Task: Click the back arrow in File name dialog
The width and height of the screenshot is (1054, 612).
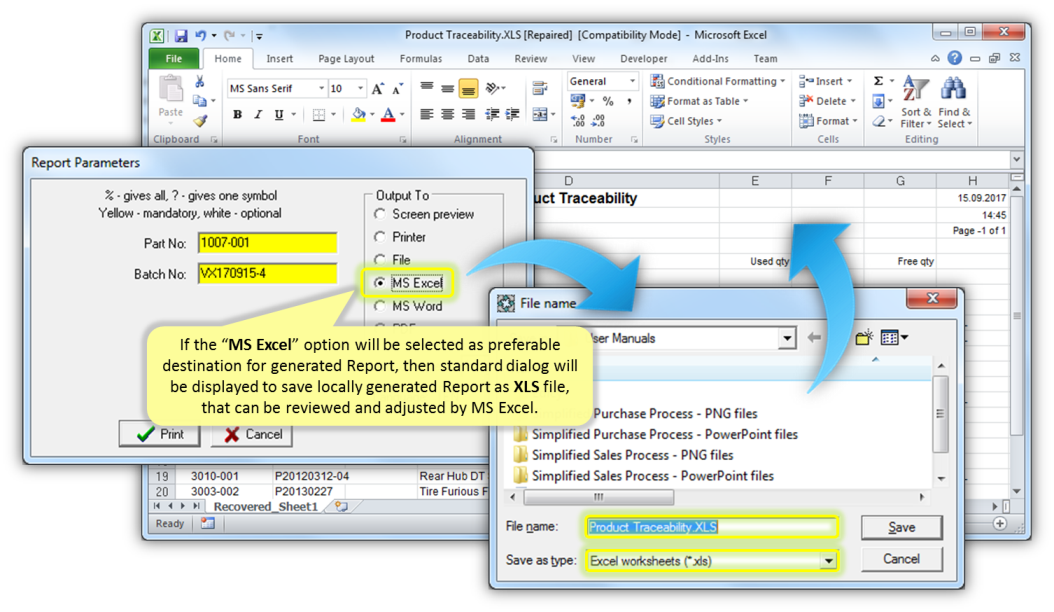Action: click(x=814, y=338)
